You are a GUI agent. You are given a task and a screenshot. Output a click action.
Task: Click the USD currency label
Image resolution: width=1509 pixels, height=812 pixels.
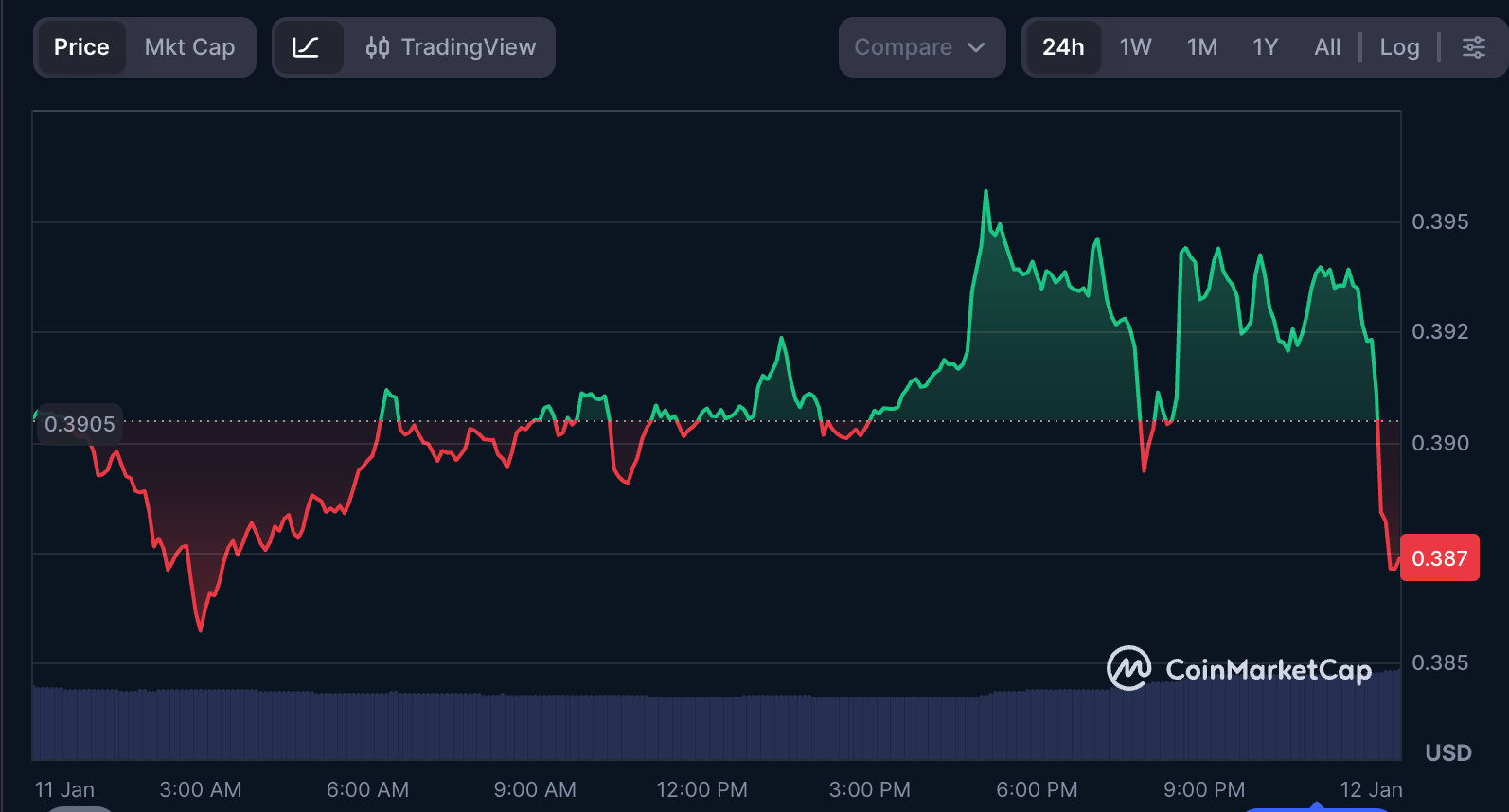coord(1448,753)
